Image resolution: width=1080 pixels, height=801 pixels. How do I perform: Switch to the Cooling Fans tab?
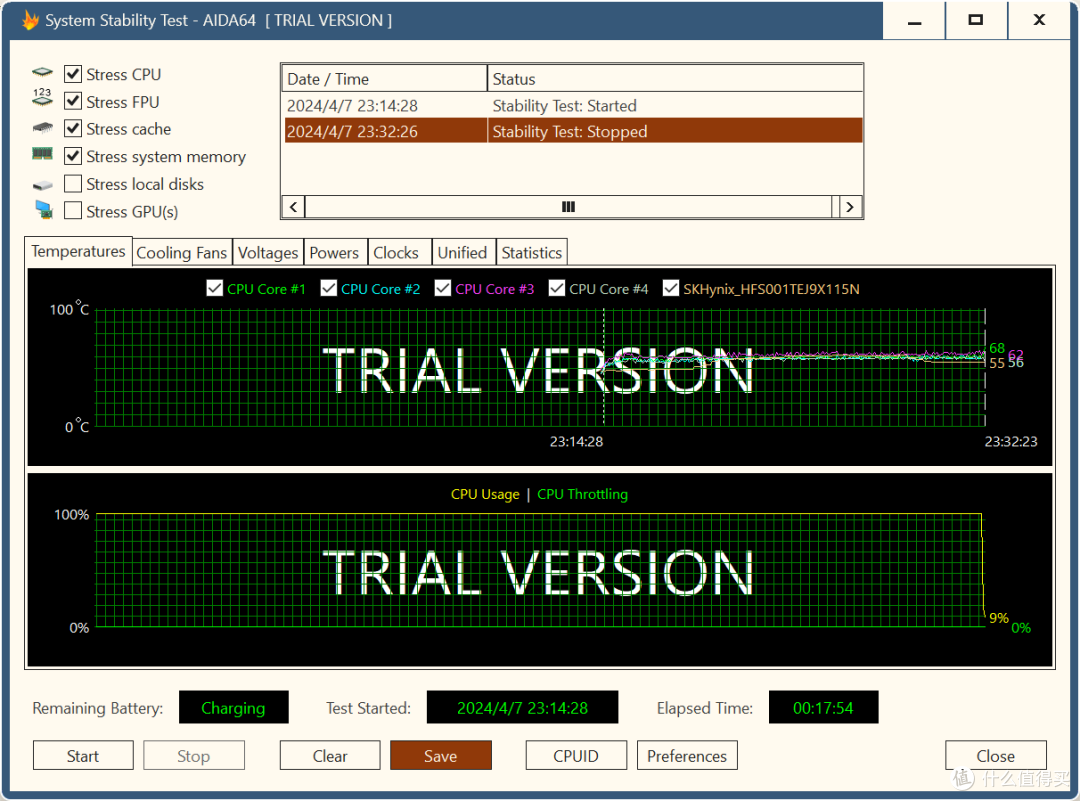(x=182, y=253)
